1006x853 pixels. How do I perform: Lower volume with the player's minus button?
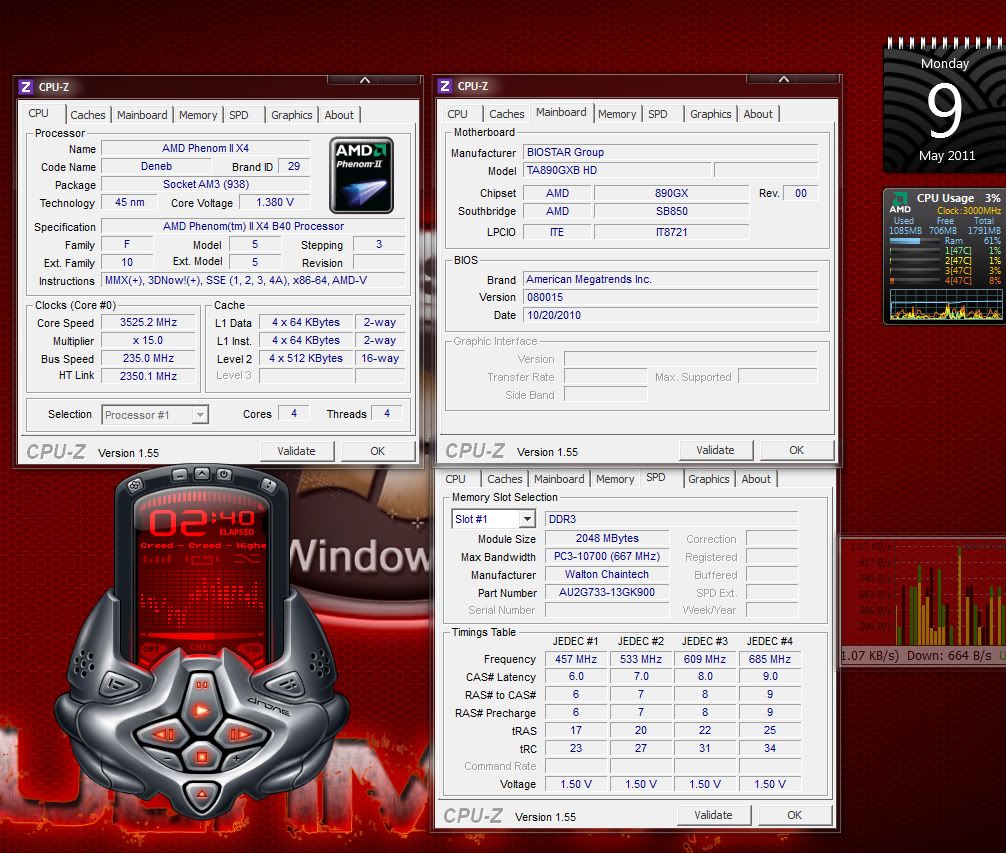pyautogui.click(x=167, y=759)
